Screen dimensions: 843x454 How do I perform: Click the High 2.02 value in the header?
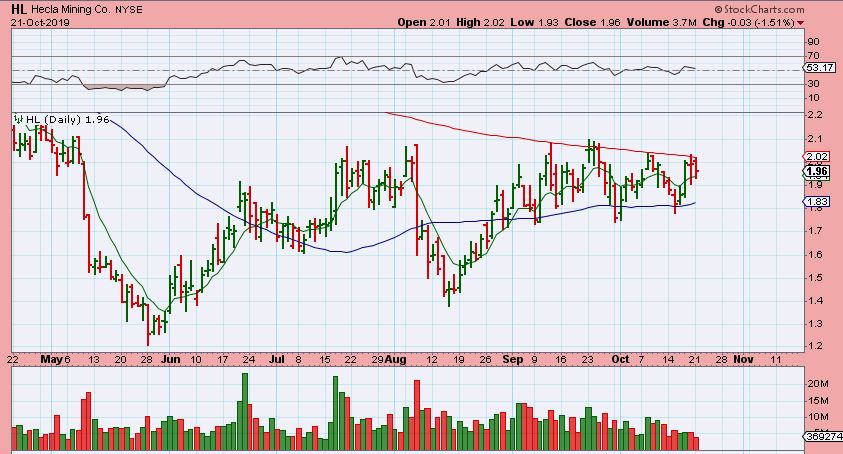[x=481, y=23]
